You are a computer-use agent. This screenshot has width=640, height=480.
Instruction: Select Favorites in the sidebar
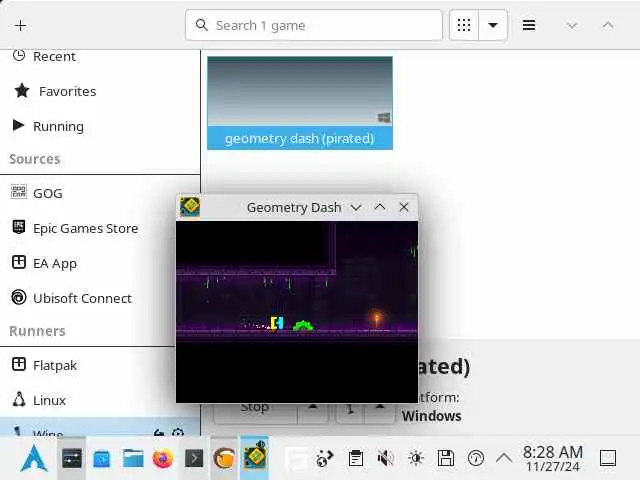point(100,91)
